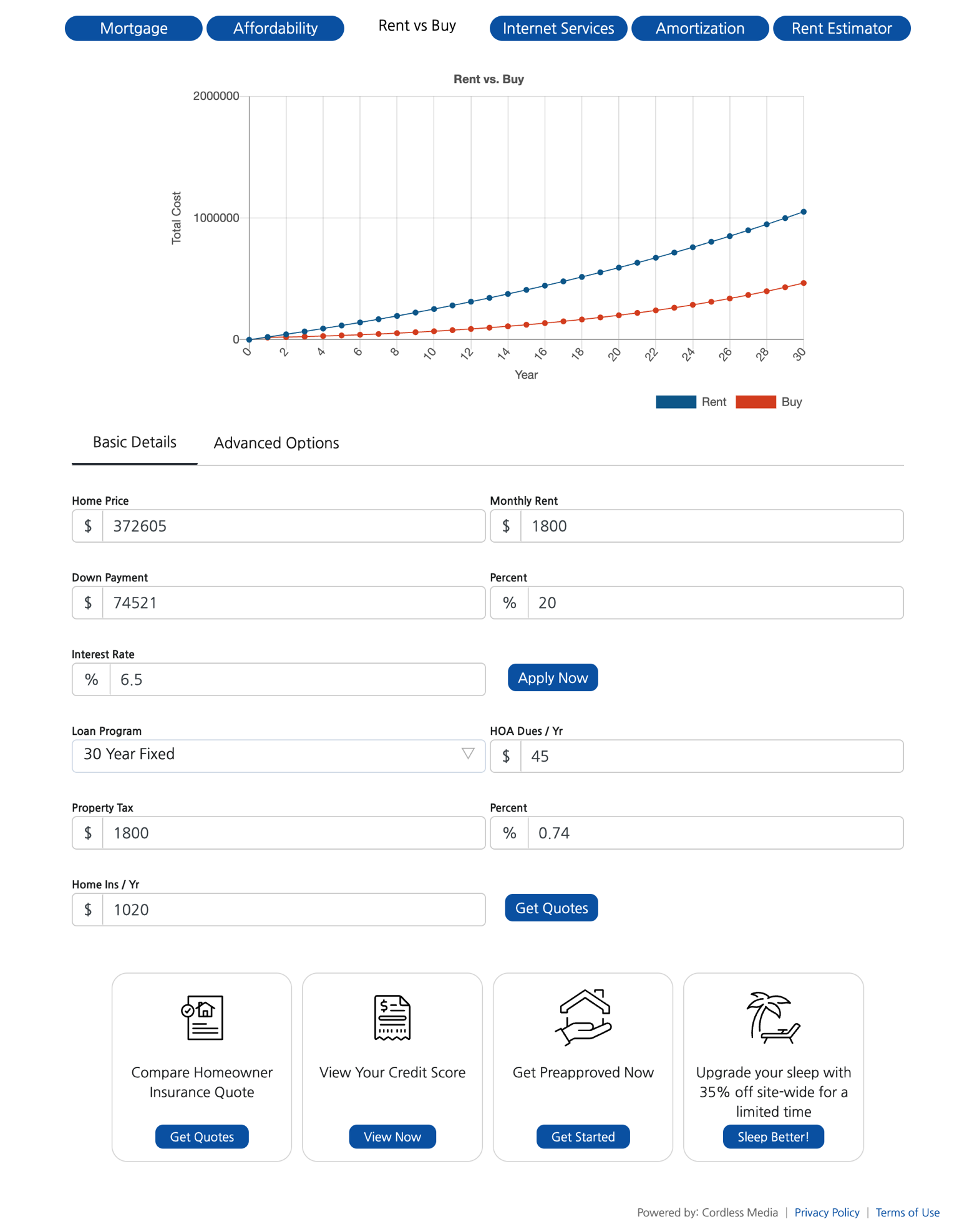Click the house-in-hand preapproval icon

[x=582, y=1017]
